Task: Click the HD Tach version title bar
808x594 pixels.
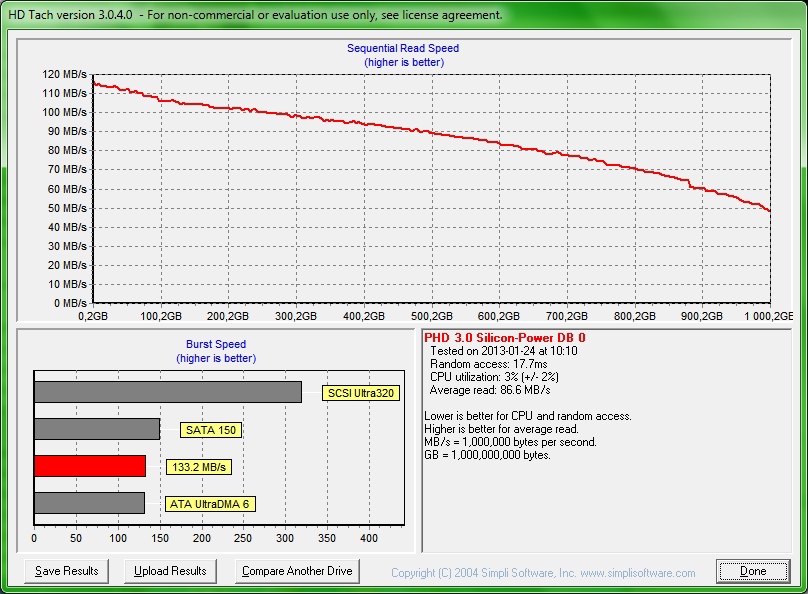Action: click(254, 15)
